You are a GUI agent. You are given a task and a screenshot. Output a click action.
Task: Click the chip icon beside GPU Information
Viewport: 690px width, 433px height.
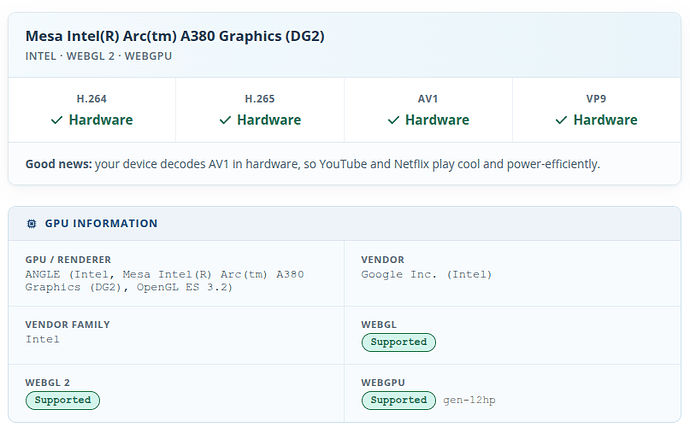32,224
